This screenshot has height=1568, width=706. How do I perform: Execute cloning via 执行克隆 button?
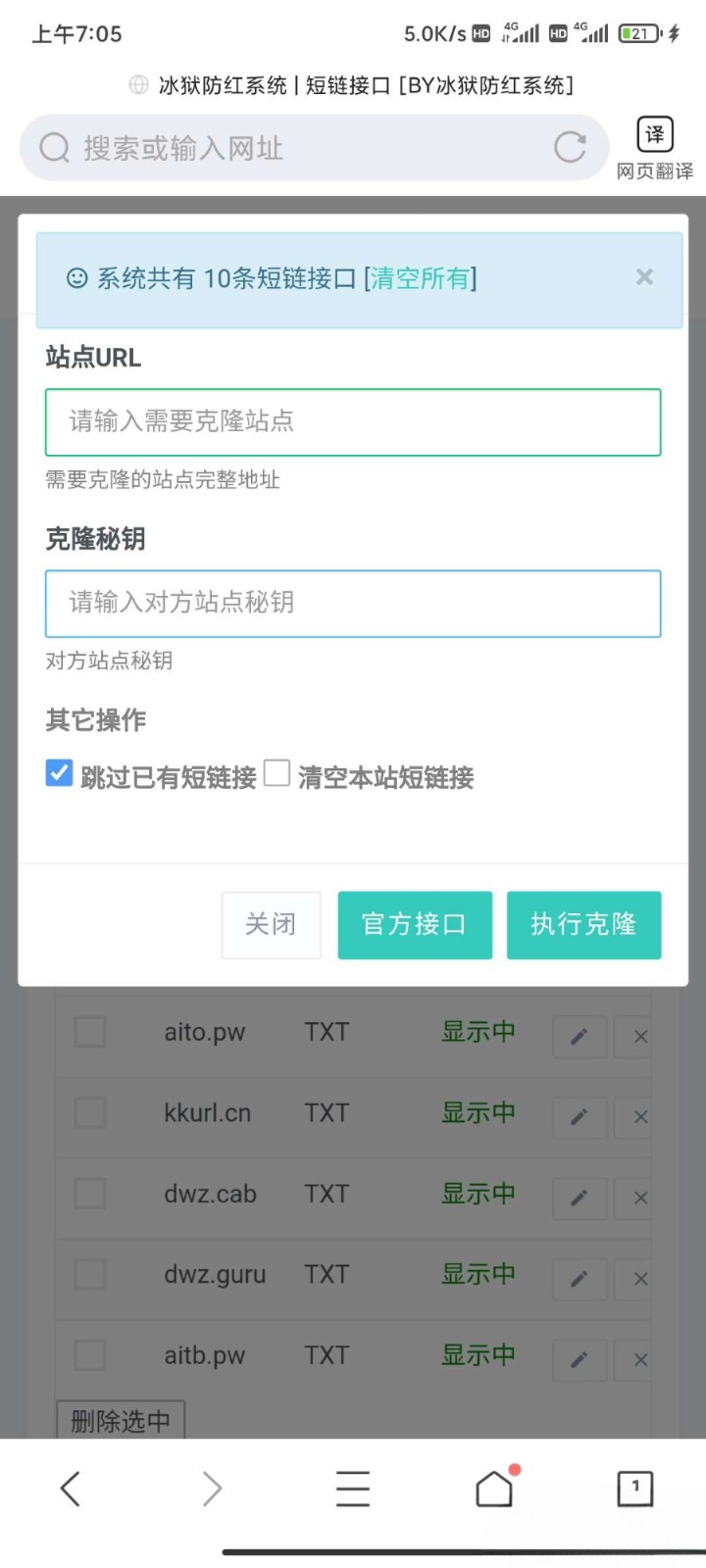(583, 924)
